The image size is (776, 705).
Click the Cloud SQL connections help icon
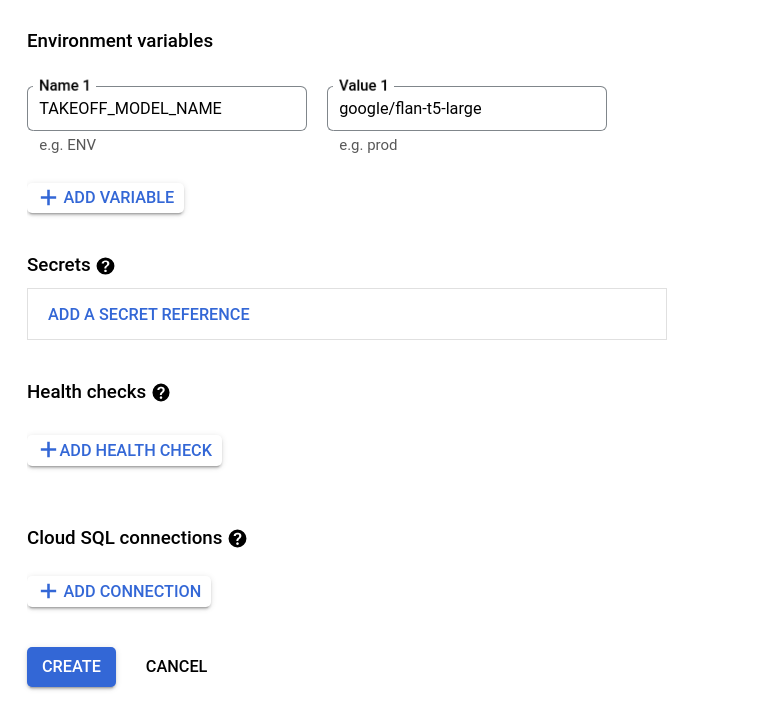pos(238,538)
